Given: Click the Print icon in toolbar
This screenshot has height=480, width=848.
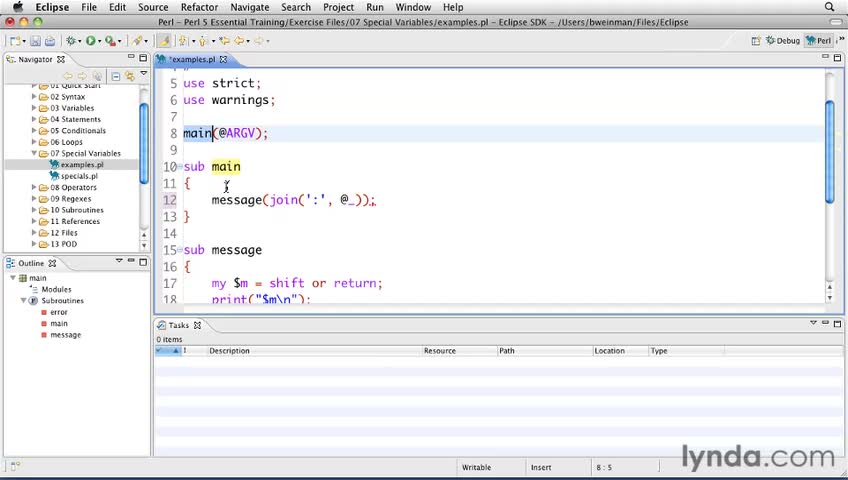Looking at the screenshot, I should tap(49, 41).
